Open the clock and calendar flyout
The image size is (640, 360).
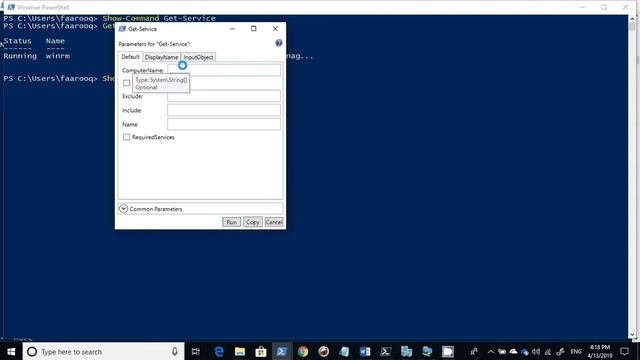click(600, 351)
